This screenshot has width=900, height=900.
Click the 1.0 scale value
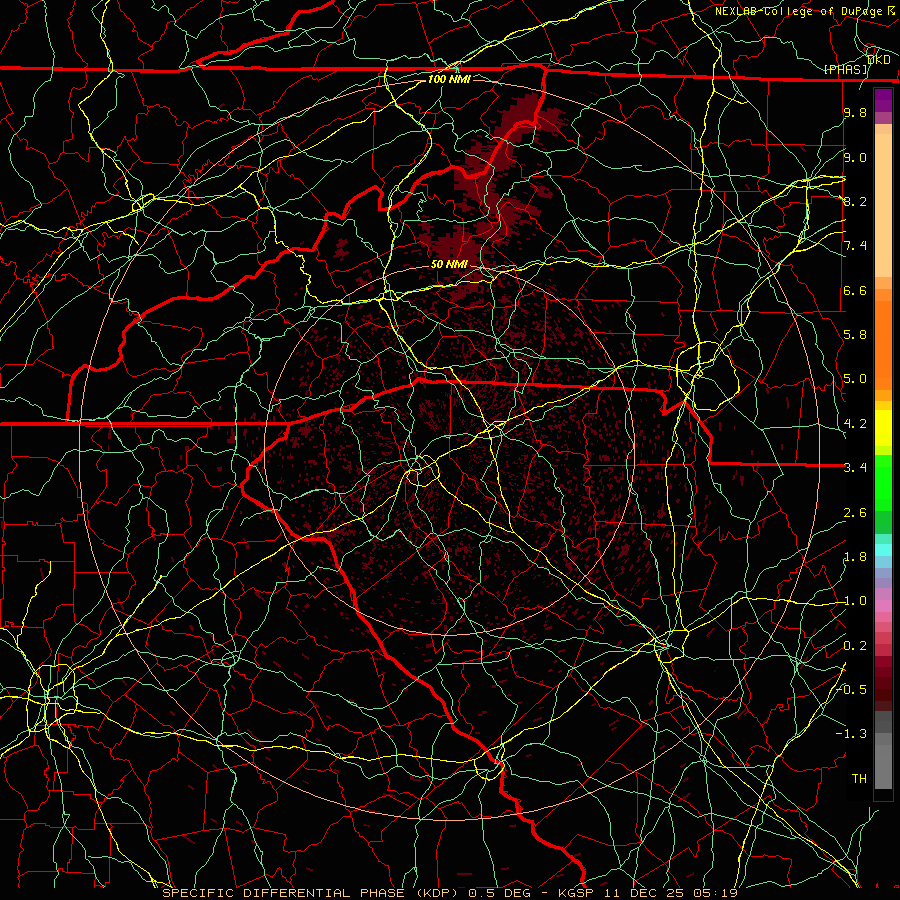[855, 601]
